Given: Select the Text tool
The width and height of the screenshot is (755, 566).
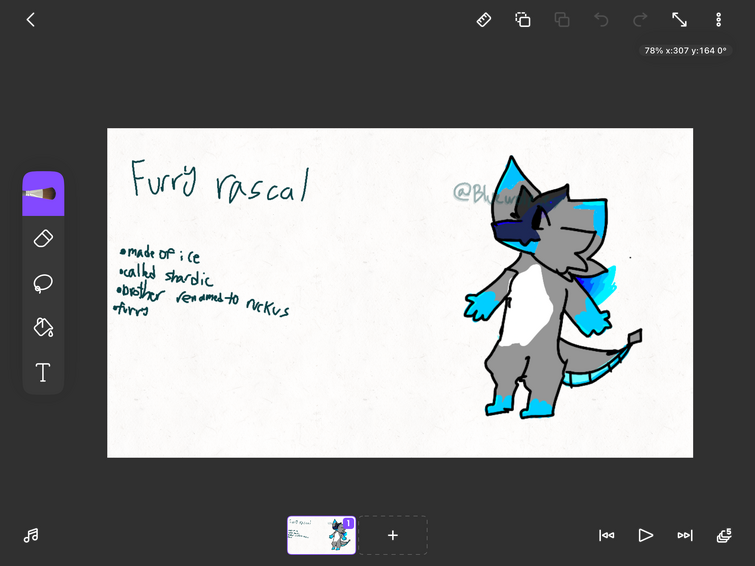Looking at the screenshot, I should pyautogui.click(x=43, y=372).
